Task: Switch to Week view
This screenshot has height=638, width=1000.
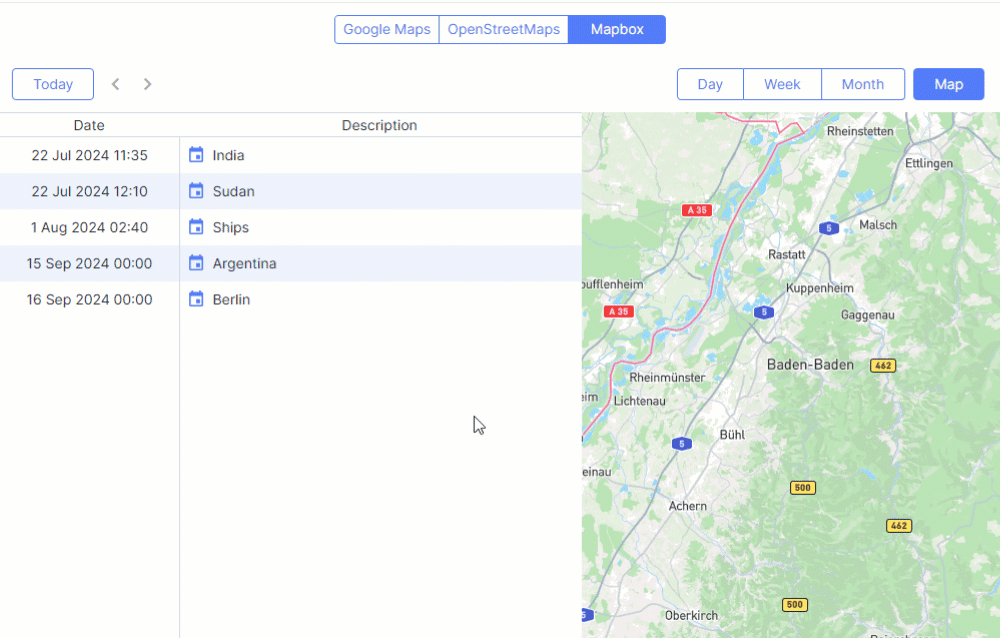Action: (782, 84)
